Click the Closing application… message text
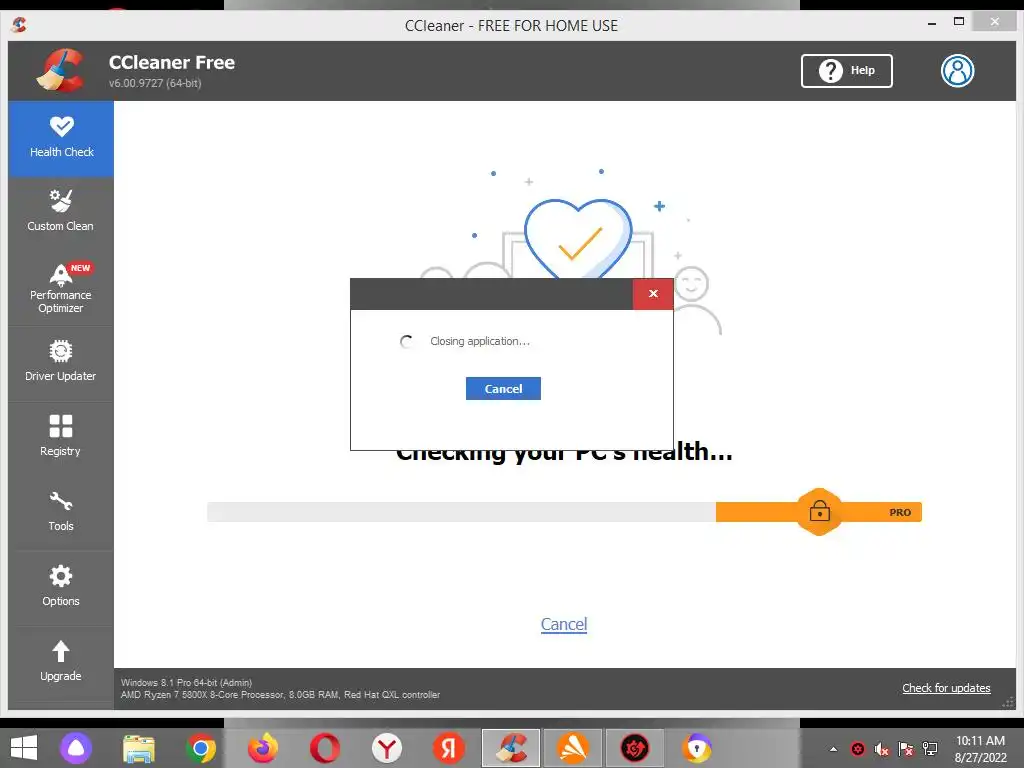Viewport: 1024px width, 768px height. pyautogui.click(x=480, y=342)
